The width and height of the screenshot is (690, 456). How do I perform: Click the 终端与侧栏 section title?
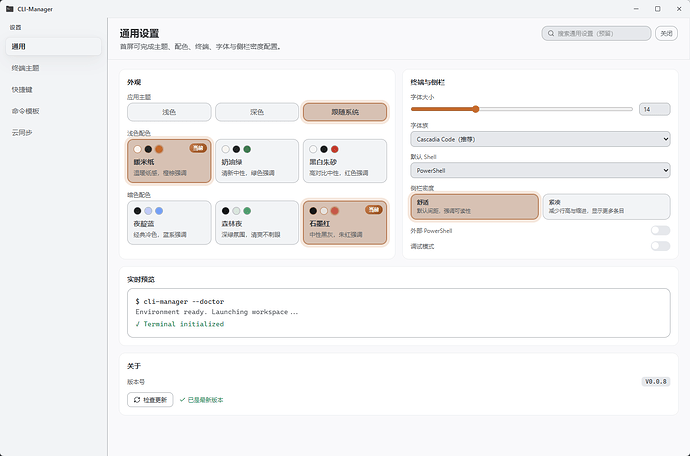[428, 82]
